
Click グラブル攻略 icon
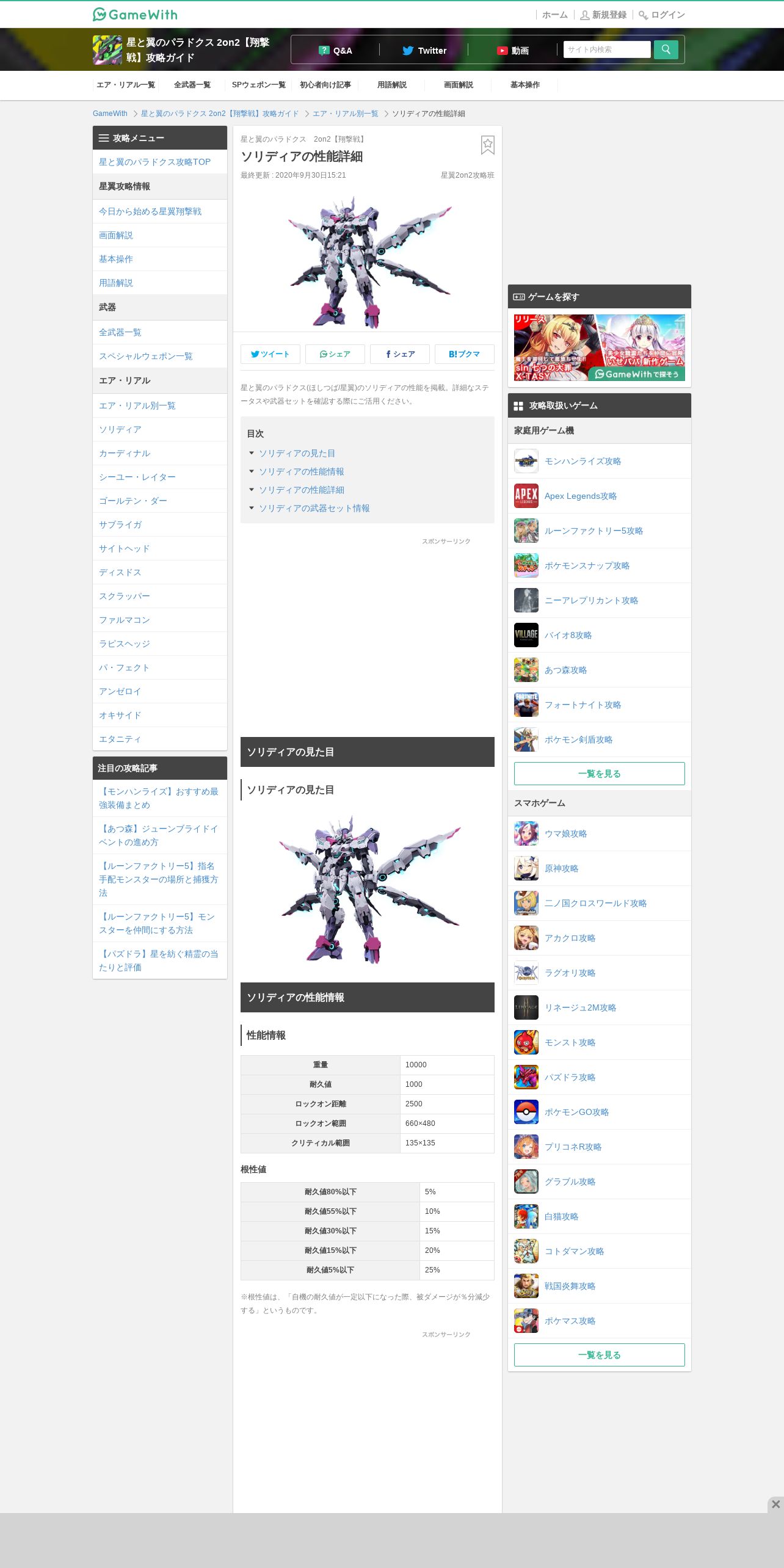point(526,1181)
